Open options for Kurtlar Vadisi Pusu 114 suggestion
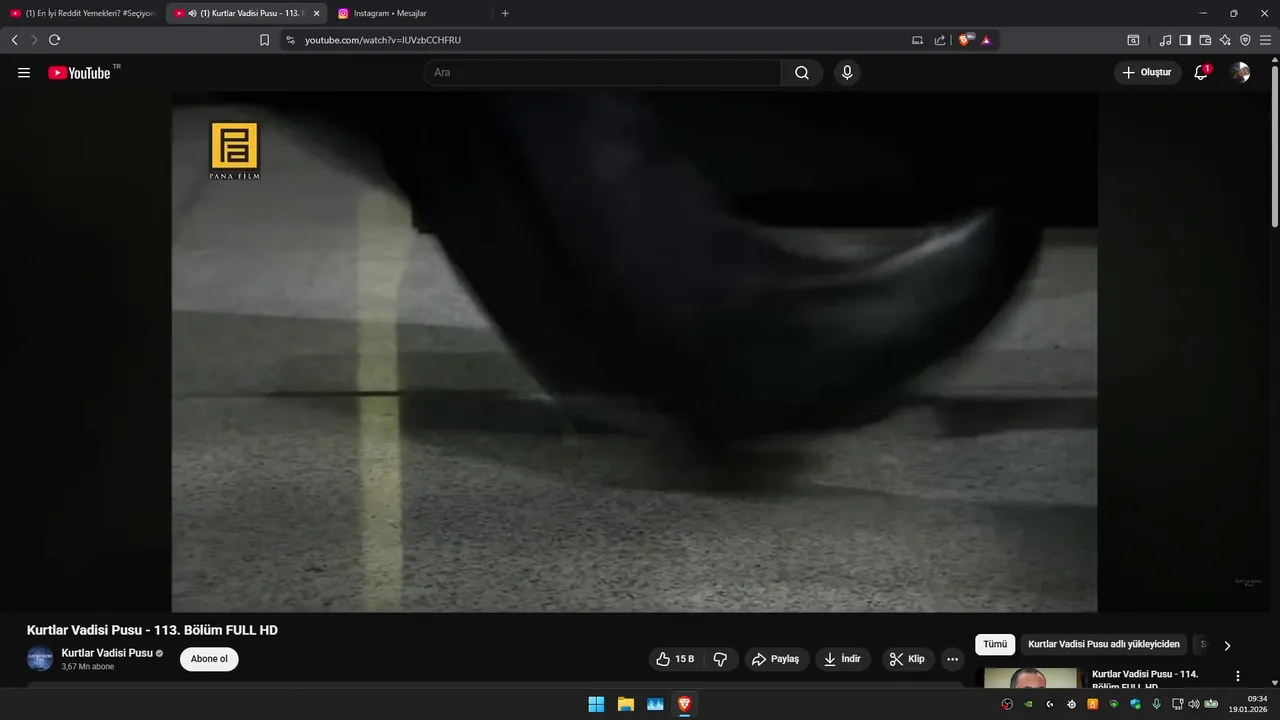 point(1238,676)
